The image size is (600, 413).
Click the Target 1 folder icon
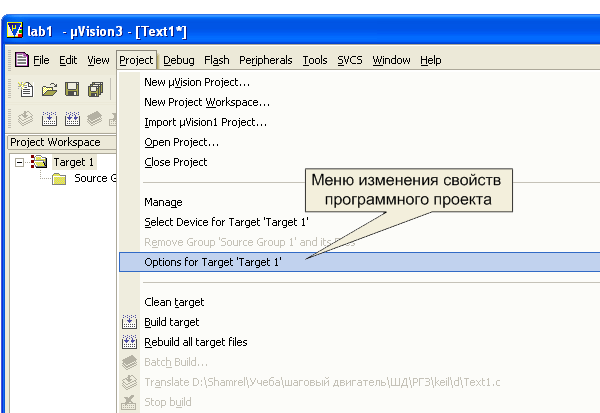39,162
